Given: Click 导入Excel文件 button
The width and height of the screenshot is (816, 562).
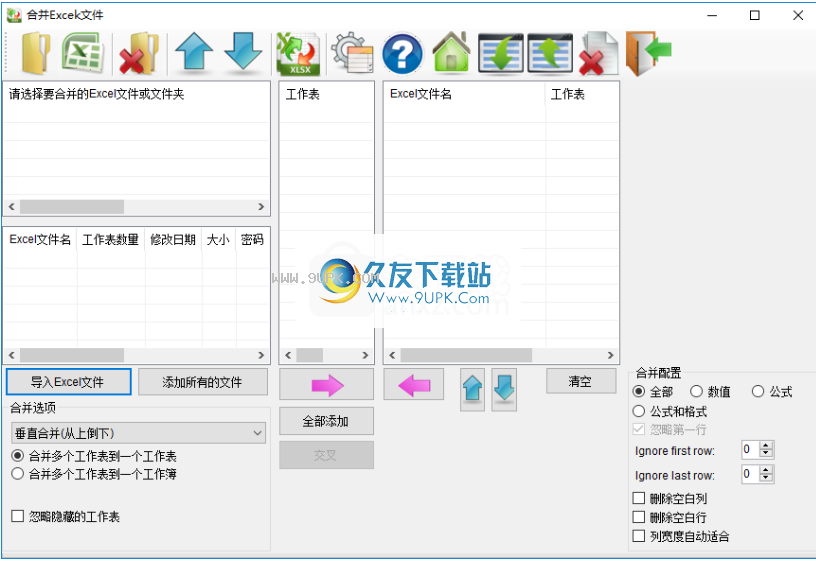Looking at the screenshot, I should [68, 382].
